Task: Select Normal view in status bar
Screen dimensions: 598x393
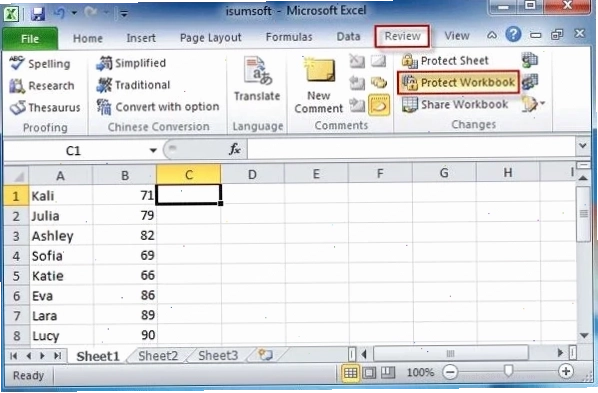Action: coord(350,372)
